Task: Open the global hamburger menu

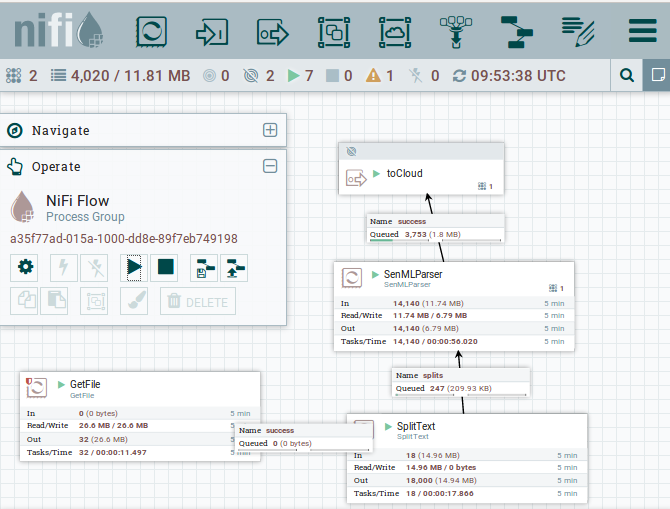Action: coord(643,30)
